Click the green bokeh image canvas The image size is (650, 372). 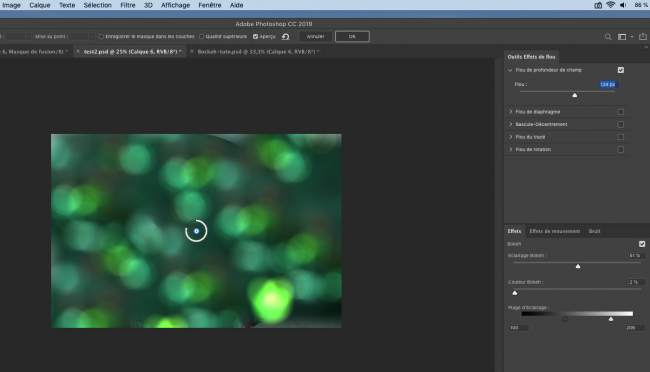(196, 231)
